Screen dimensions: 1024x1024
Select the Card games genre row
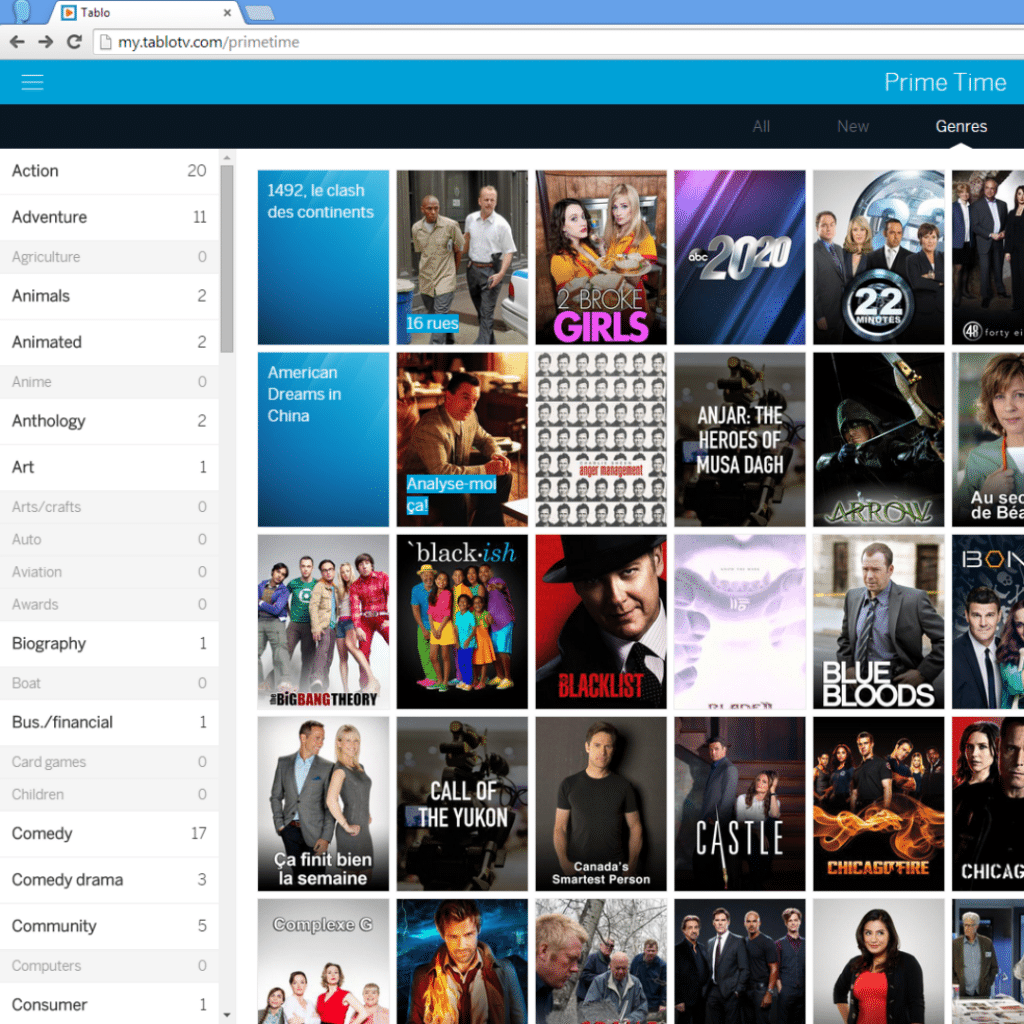click(x=109, y=762)
